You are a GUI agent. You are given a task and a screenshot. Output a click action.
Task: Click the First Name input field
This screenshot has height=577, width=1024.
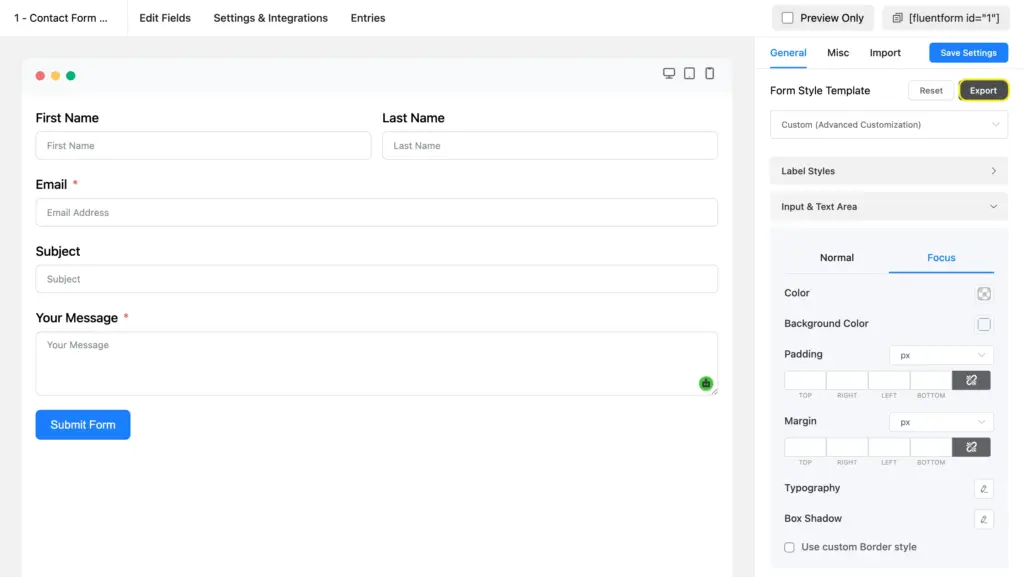coord(203,146)
